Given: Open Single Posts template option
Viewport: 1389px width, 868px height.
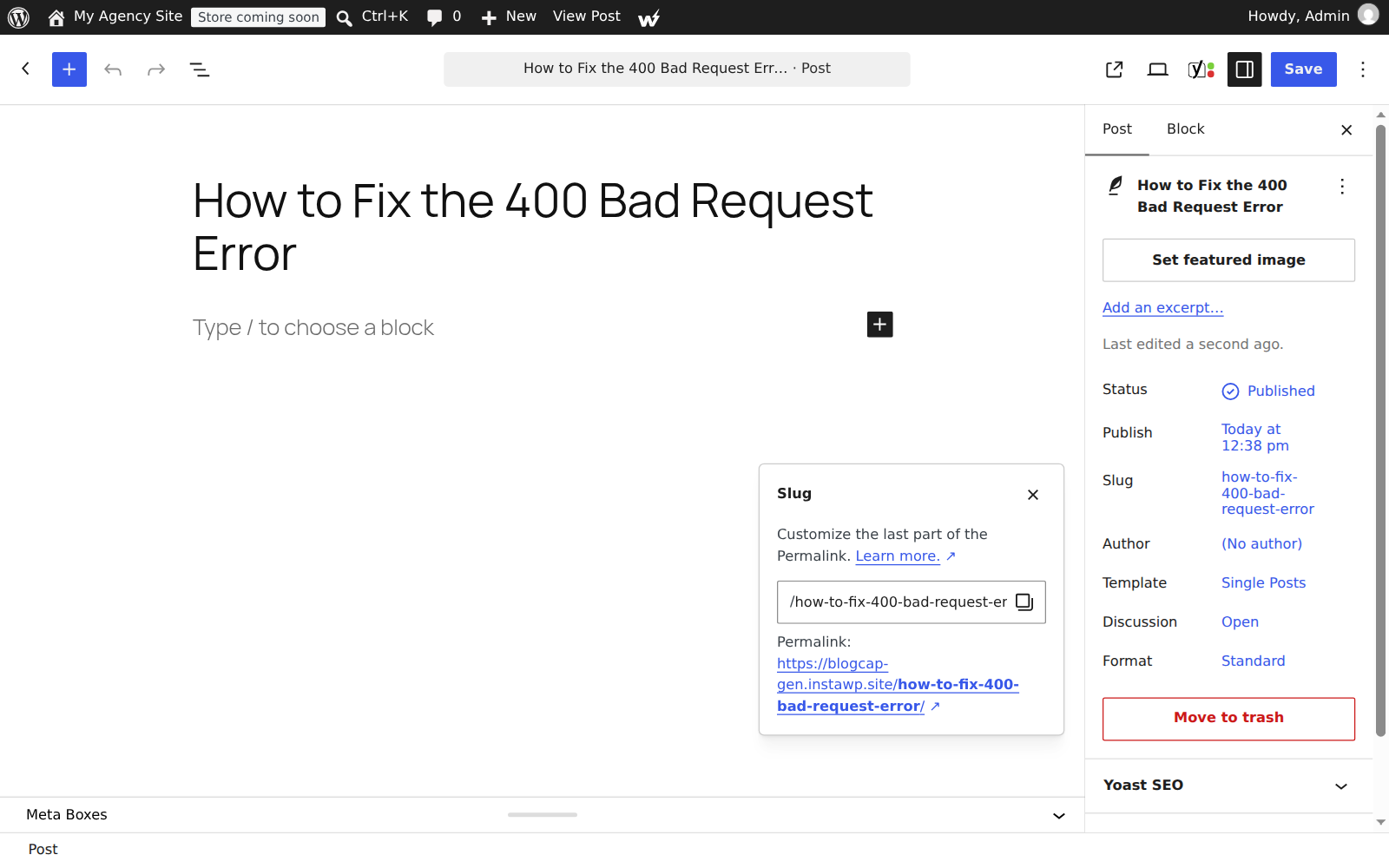Looking at the screenshot, I should (1263, 583).
